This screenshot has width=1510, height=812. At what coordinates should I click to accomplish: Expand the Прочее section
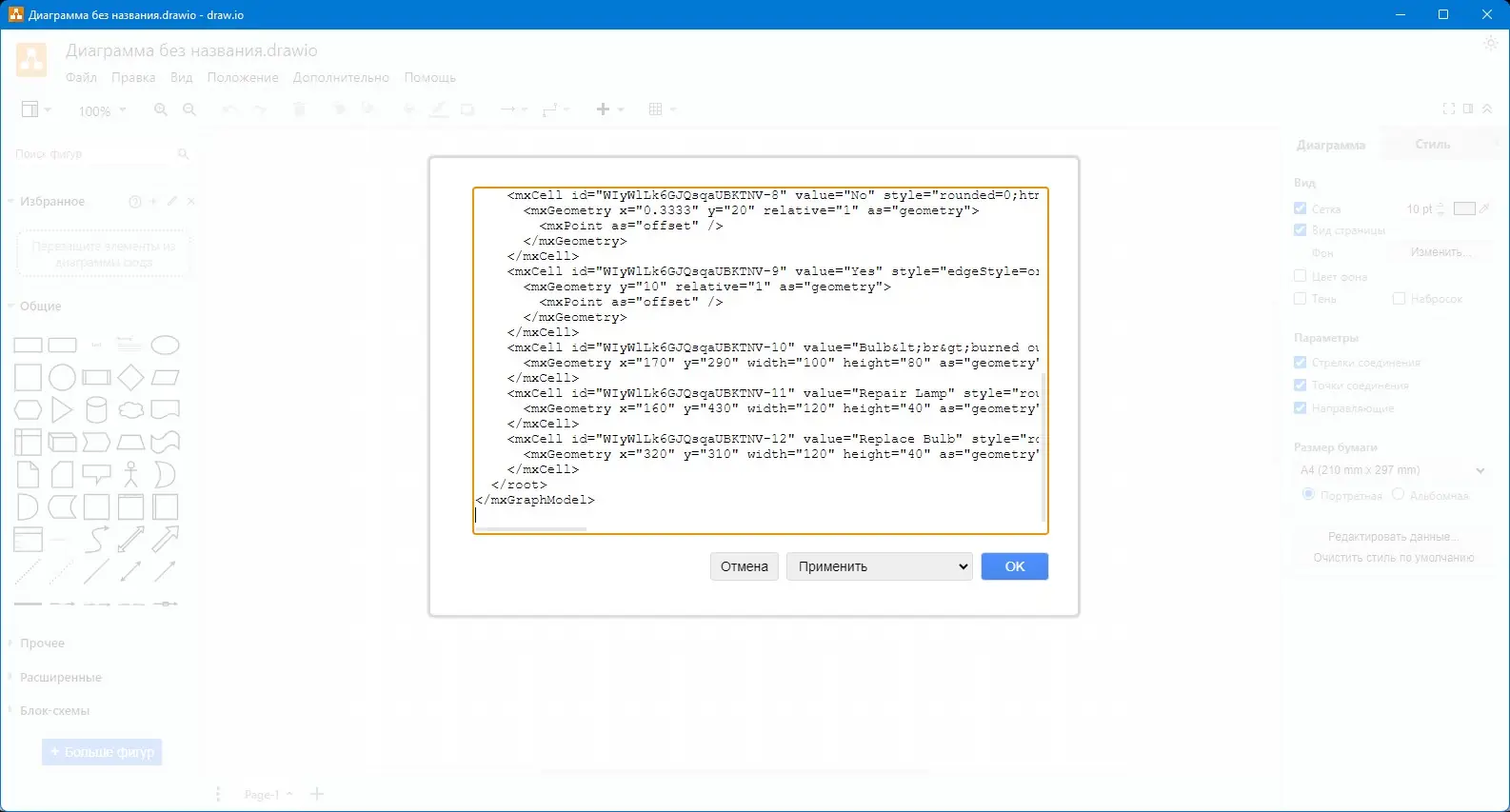coord(42,644)
